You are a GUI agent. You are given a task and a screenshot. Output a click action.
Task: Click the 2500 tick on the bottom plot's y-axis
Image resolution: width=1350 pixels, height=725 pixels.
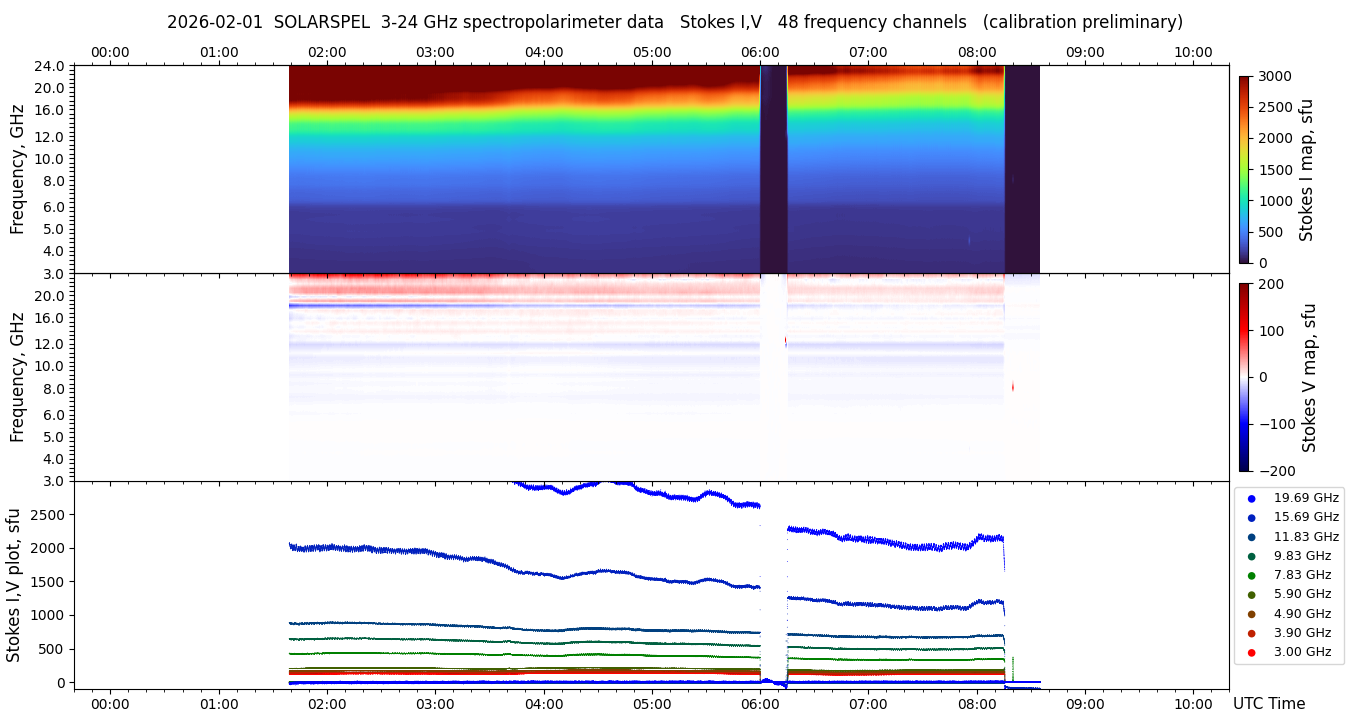(51, 515)
